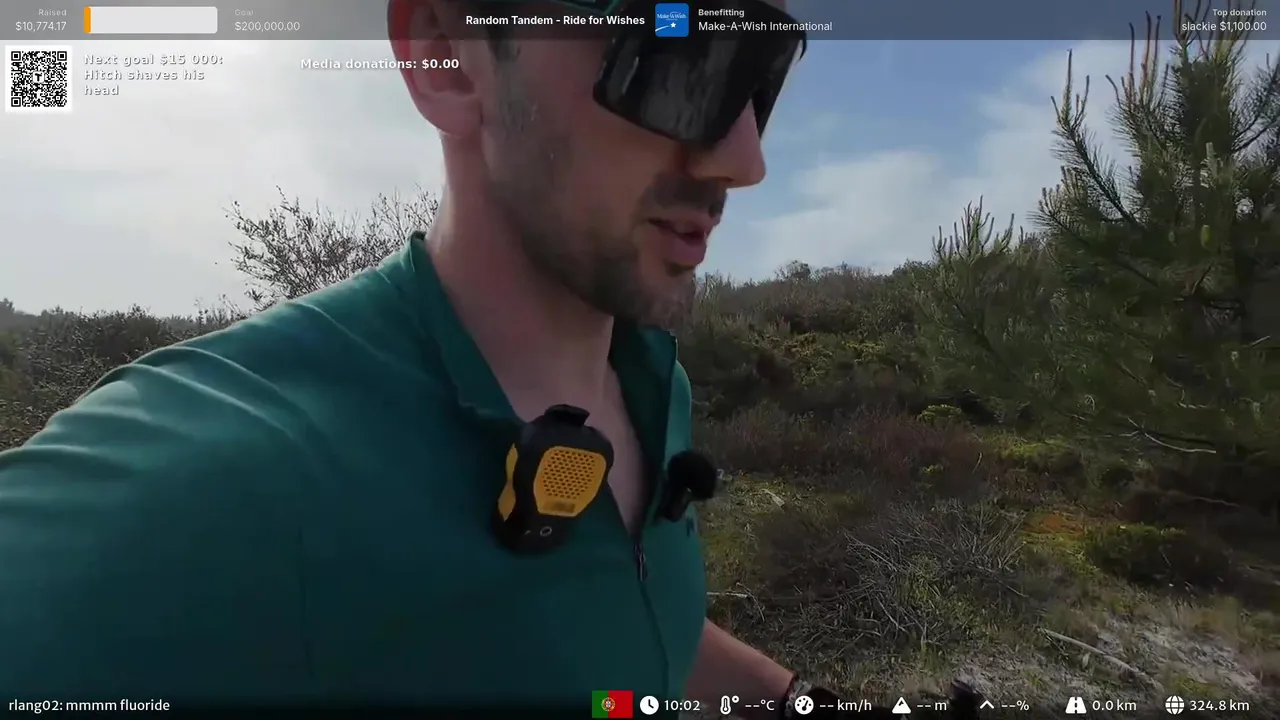1280x720 pixels.
Task: Click the fundraising progress bar
Action: tap(150, 20)
